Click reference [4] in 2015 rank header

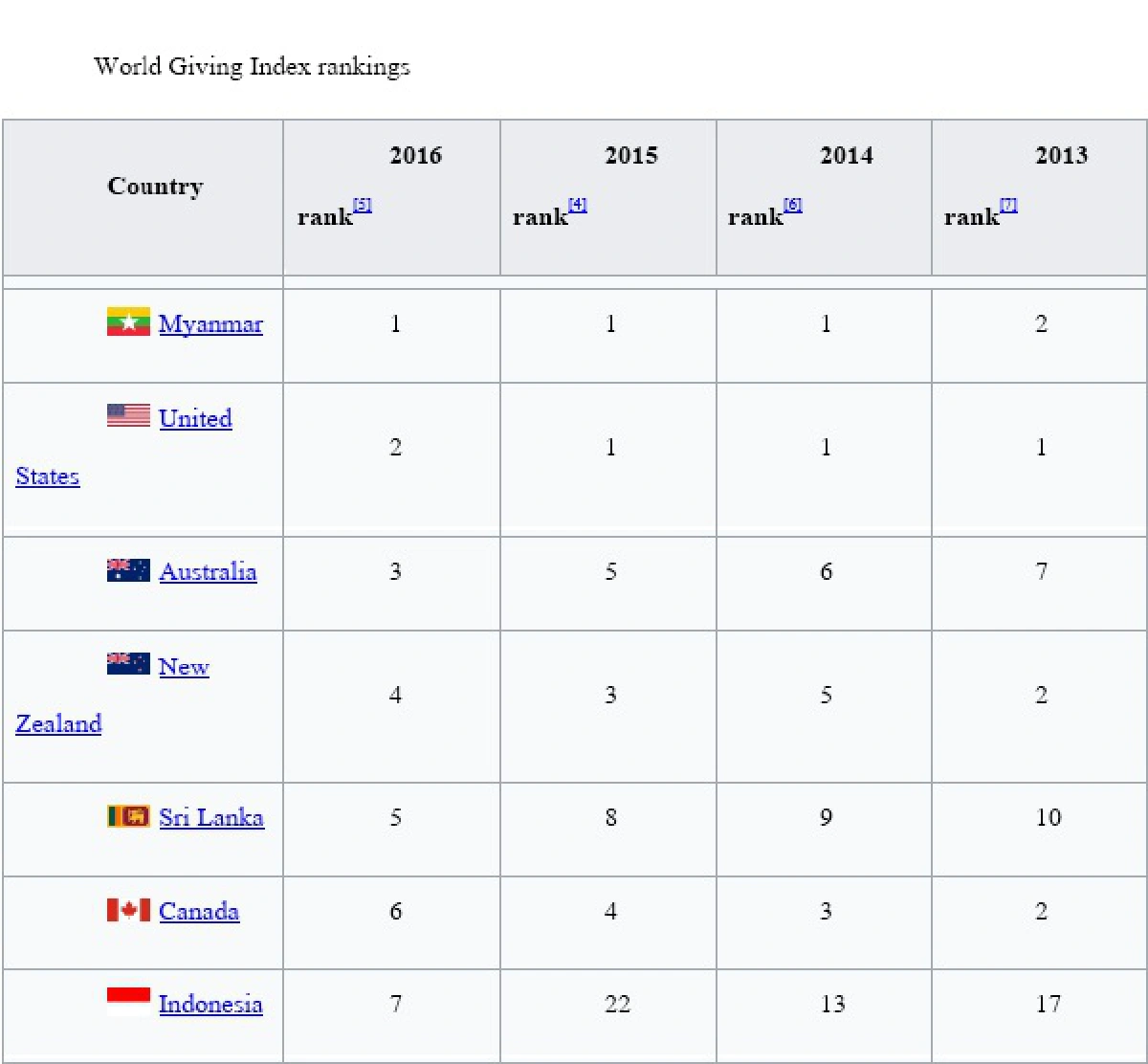[577, 205]
